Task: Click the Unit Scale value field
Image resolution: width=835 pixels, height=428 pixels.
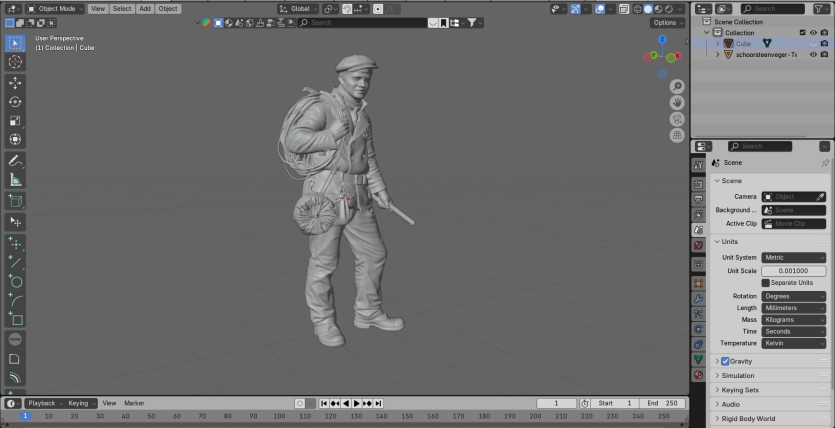Action: click(794, 271)
